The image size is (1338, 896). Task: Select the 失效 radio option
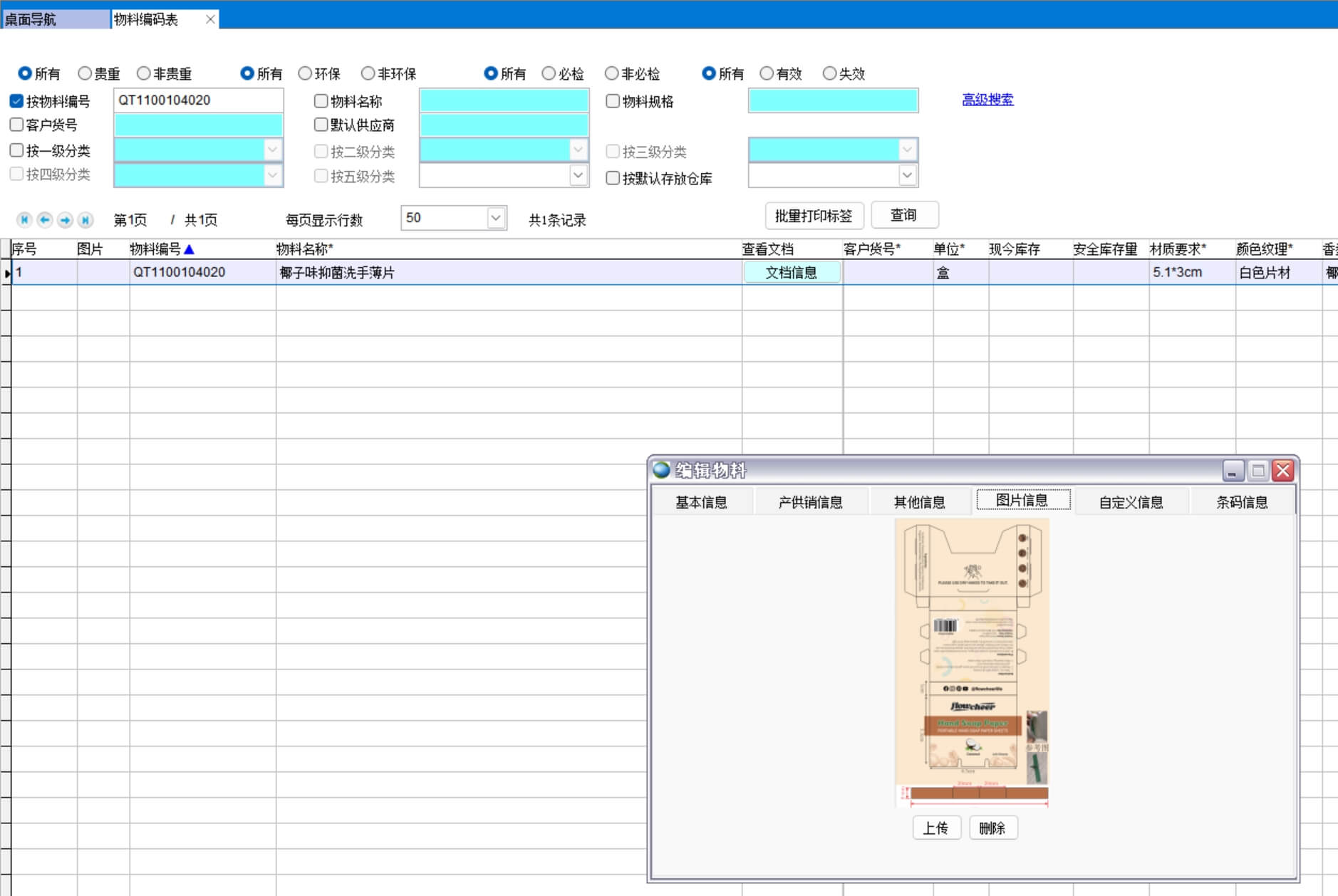830,73
